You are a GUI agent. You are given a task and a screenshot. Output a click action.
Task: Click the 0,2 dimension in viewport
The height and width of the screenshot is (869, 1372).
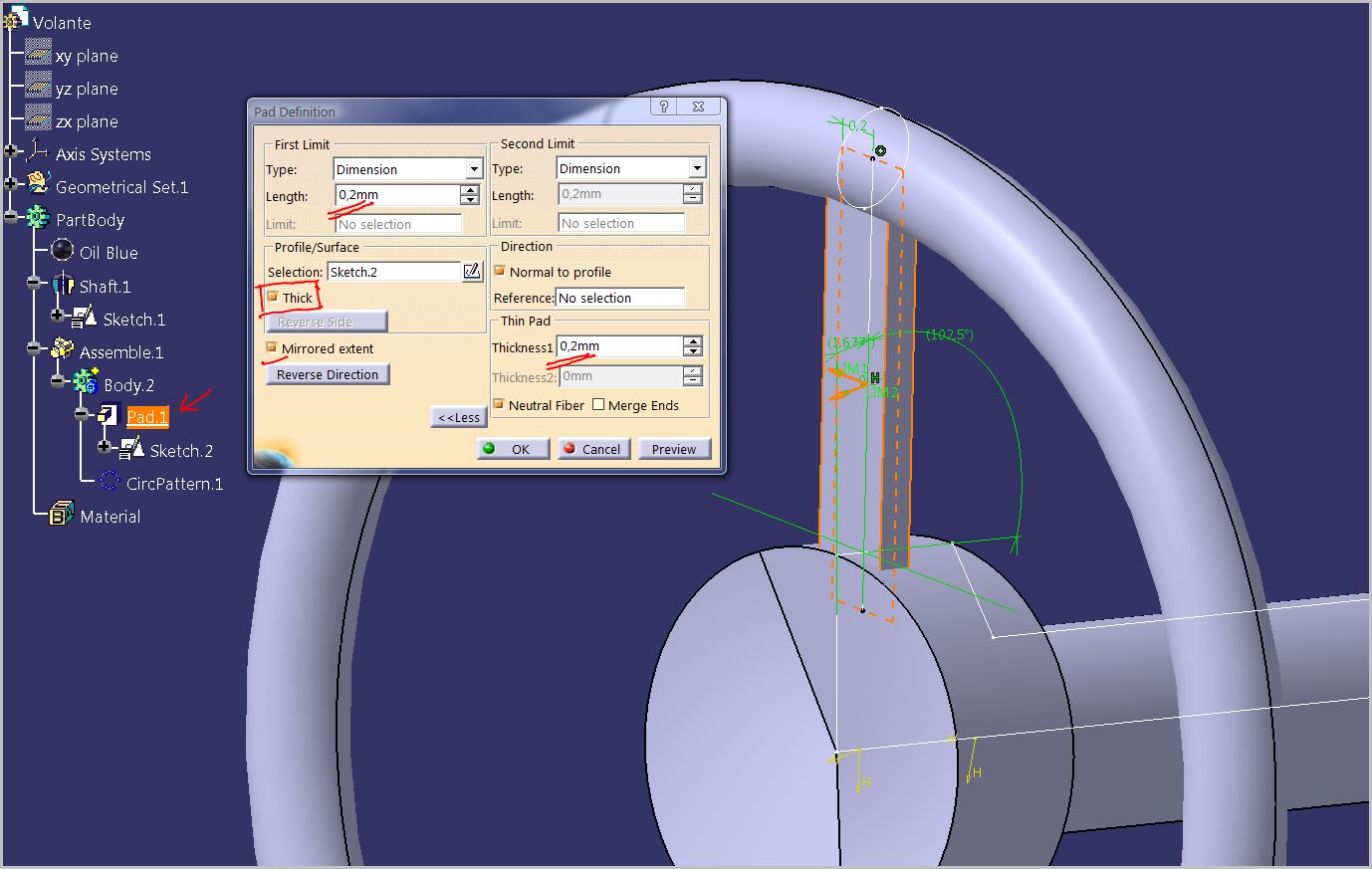pyautogui.click(x=857, y=125)
